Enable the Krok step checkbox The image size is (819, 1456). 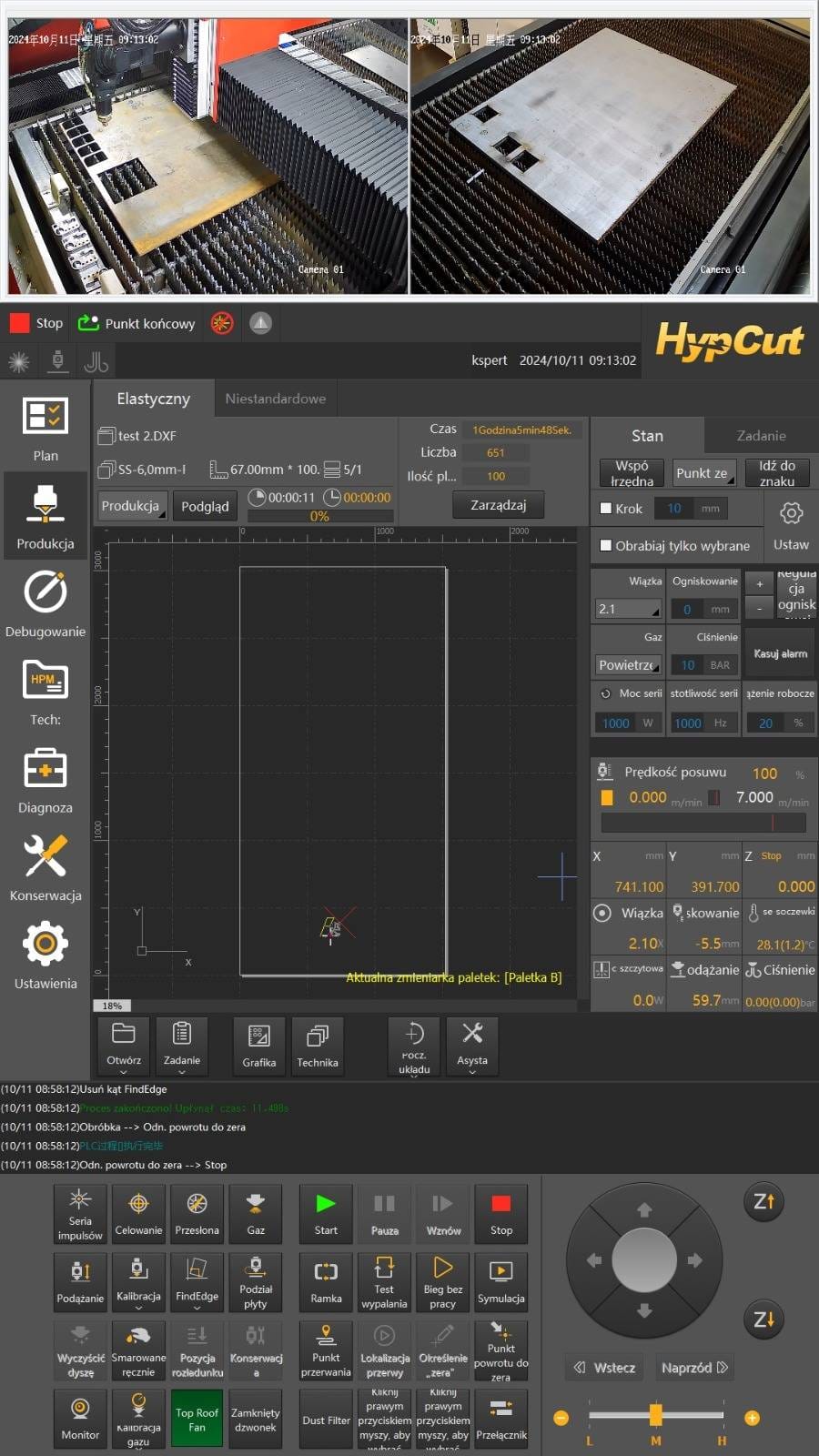click(x=606, y=509)
